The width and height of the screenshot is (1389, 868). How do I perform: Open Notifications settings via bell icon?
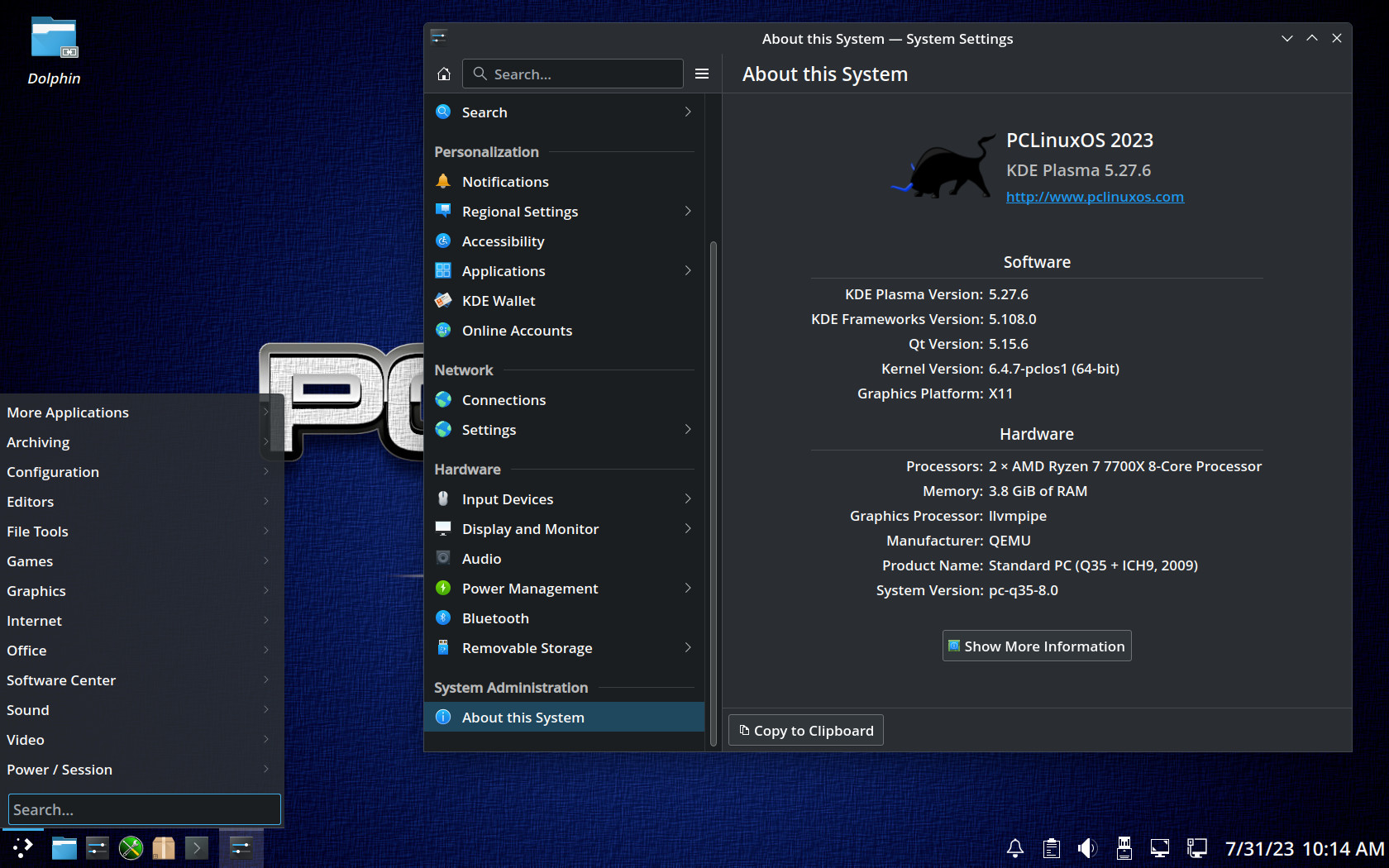tap(444, 181)
